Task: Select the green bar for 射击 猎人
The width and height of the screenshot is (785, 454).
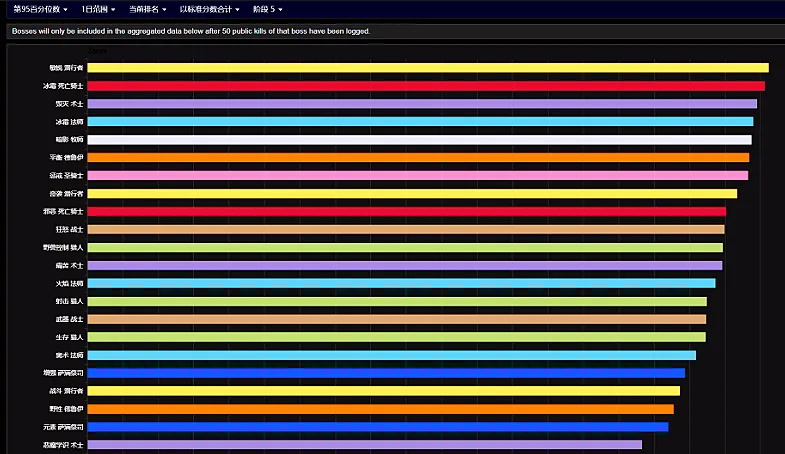Action: 397,301
